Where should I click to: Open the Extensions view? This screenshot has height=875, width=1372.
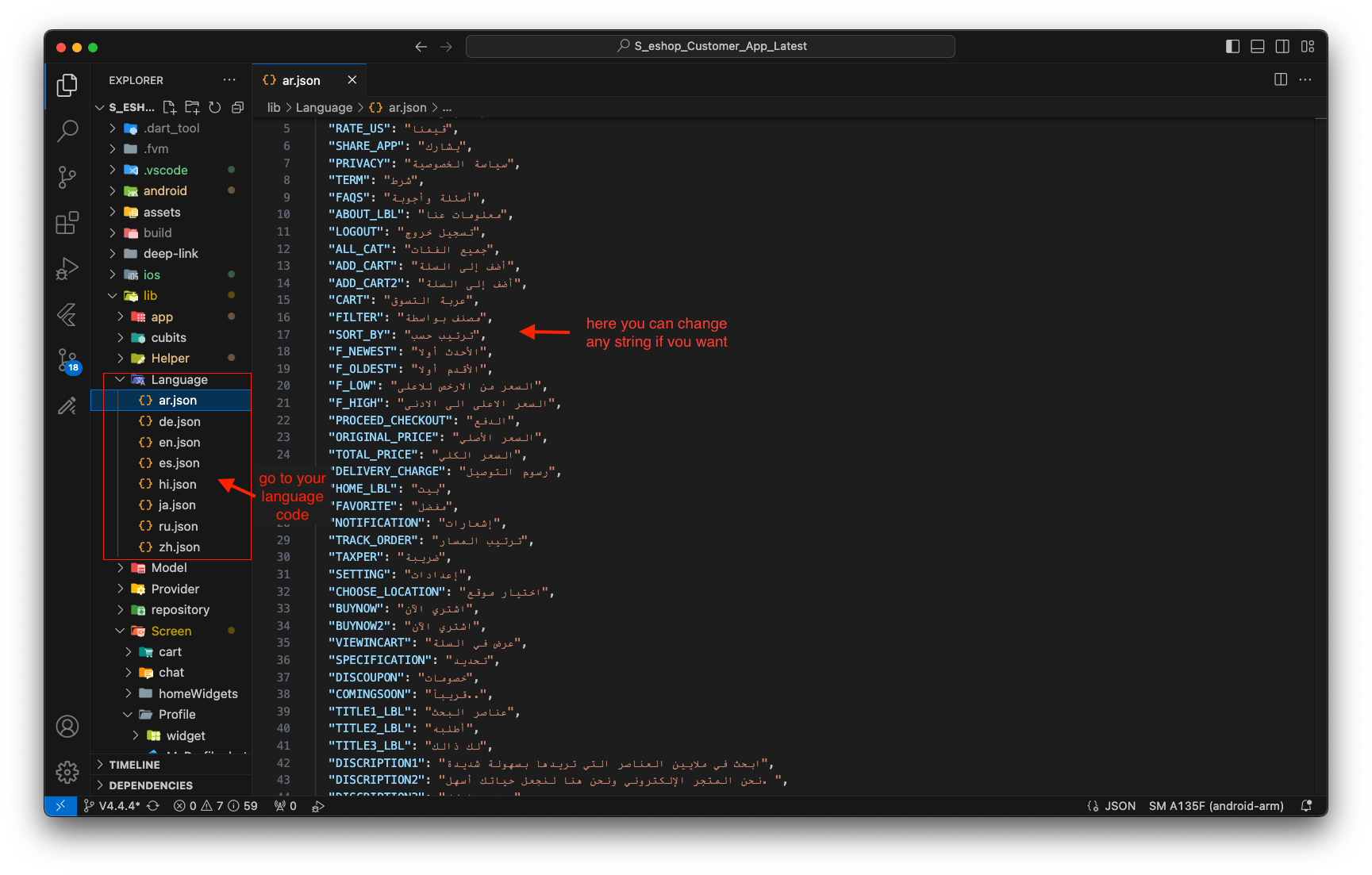click(67, 223)
